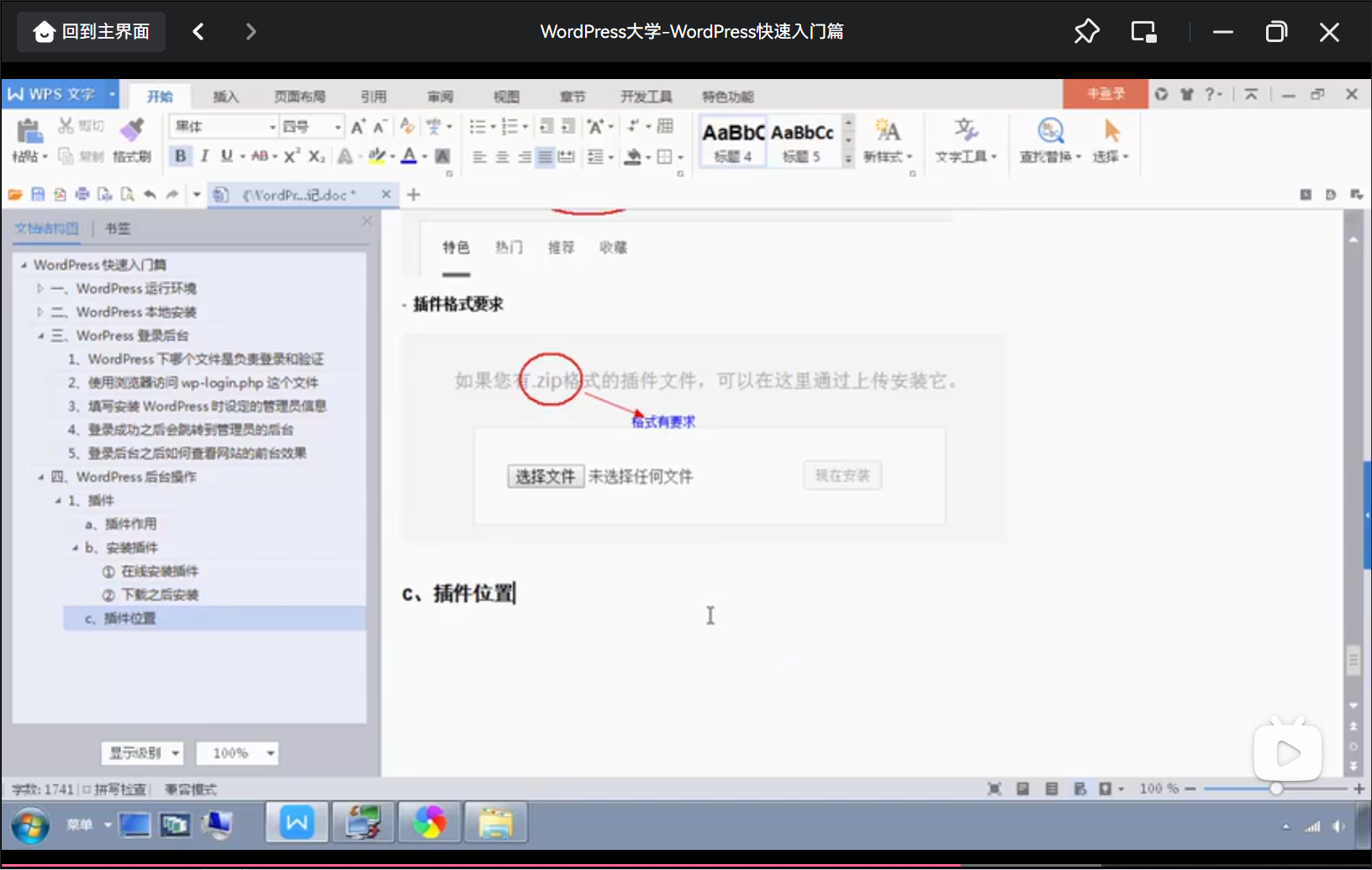Apply the 标题 5 style
The image size is (1372, 870).
[802, 141]
